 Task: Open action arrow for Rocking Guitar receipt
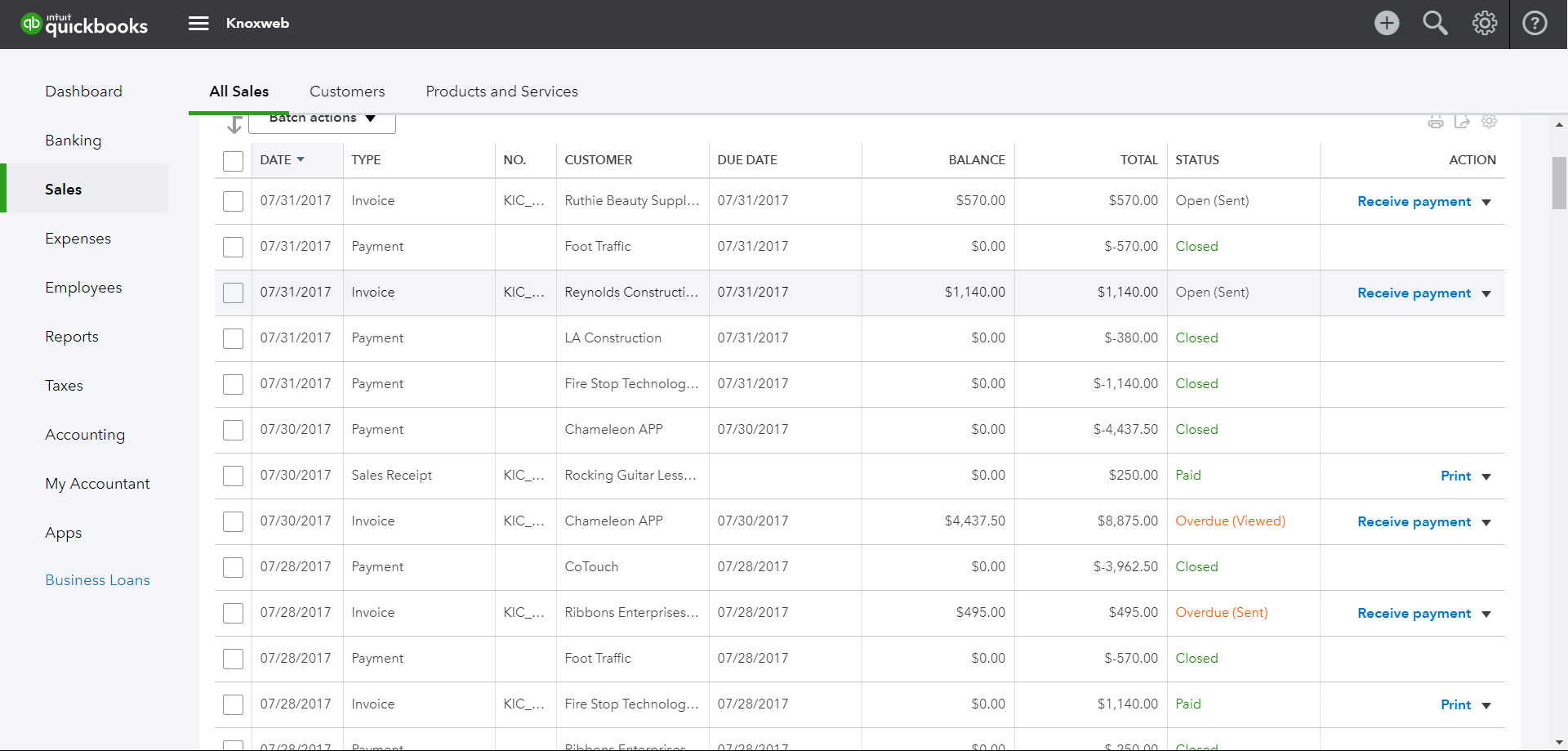tap(1486, 476)
